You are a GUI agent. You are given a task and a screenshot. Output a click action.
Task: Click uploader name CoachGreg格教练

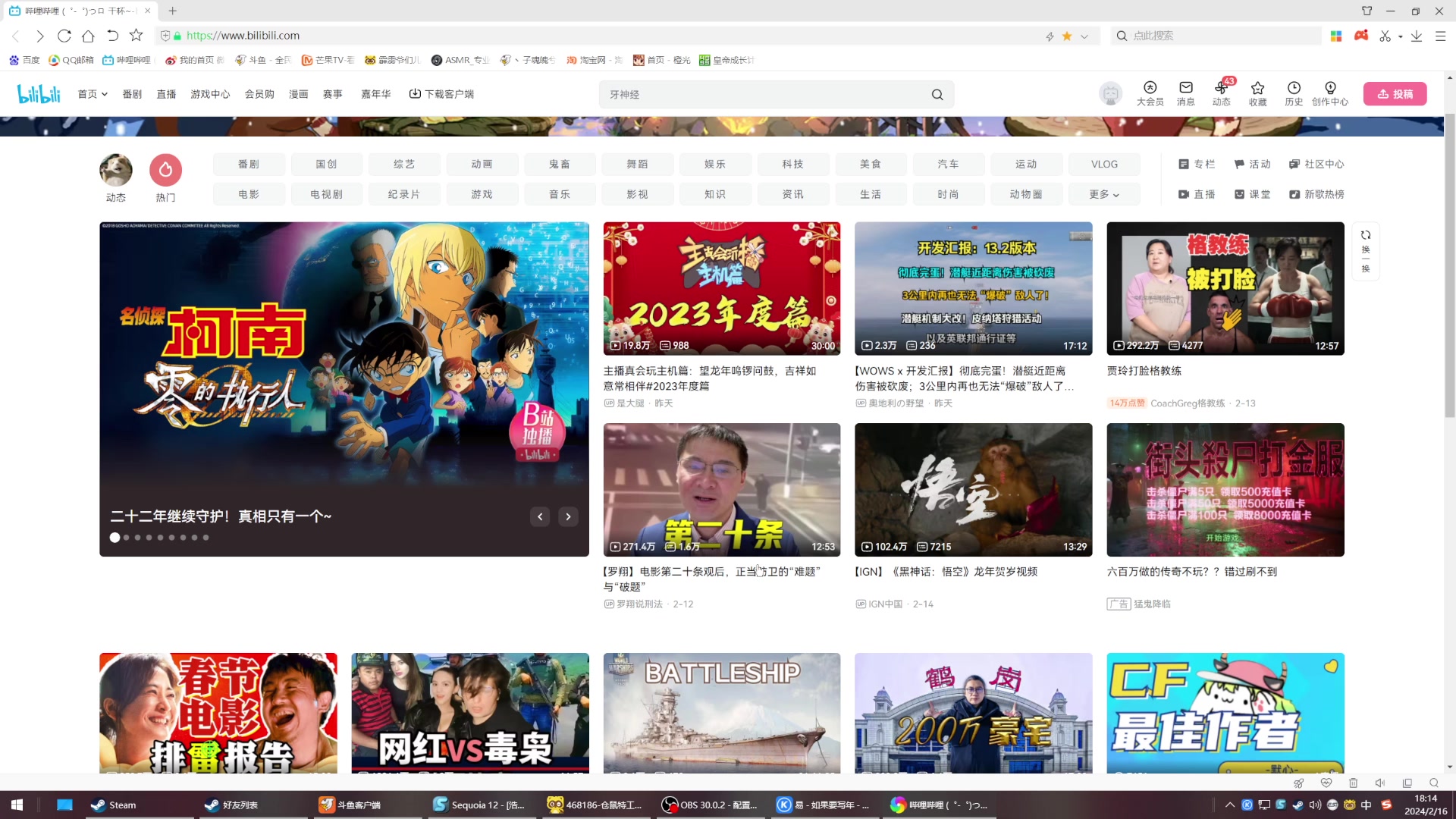(1188, 403)
